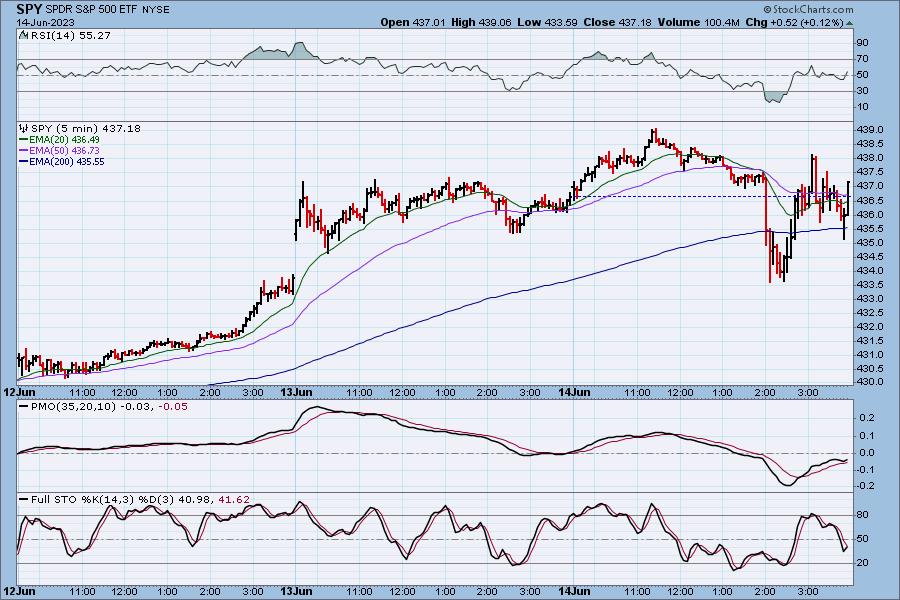This screenshot has height=600, width=900.
Task: Click the EMA(20) 436.49 legend text
Action: point(64,140)
